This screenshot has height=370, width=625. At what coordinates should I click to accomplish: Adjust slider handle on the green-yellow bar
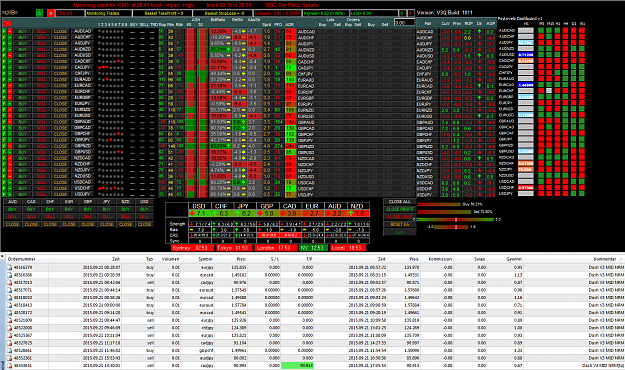tap(456, 220)
